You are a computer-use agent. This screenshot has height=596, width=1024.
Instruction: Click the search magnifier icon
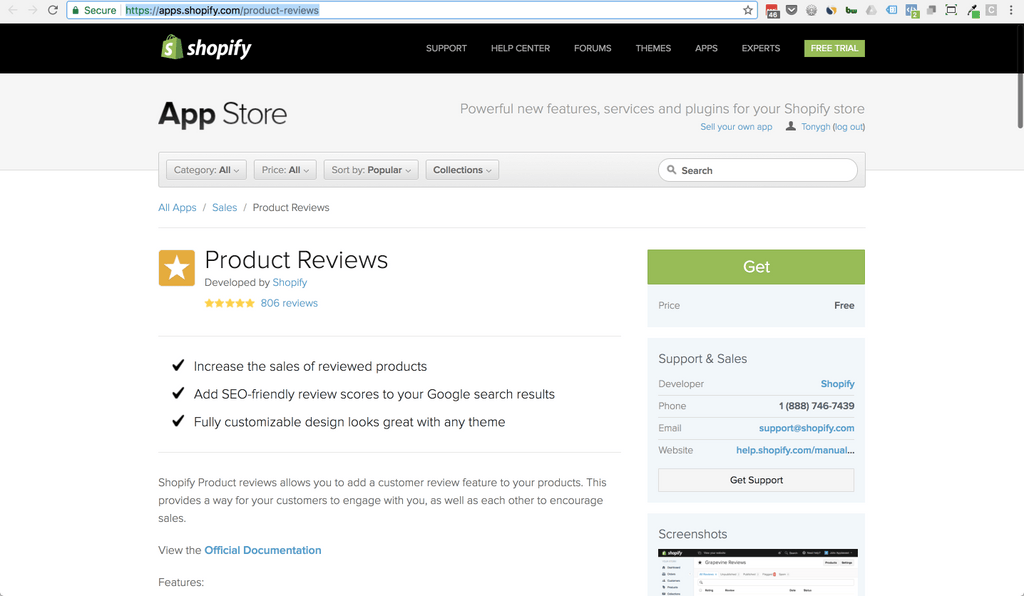[x=671, y=170]
